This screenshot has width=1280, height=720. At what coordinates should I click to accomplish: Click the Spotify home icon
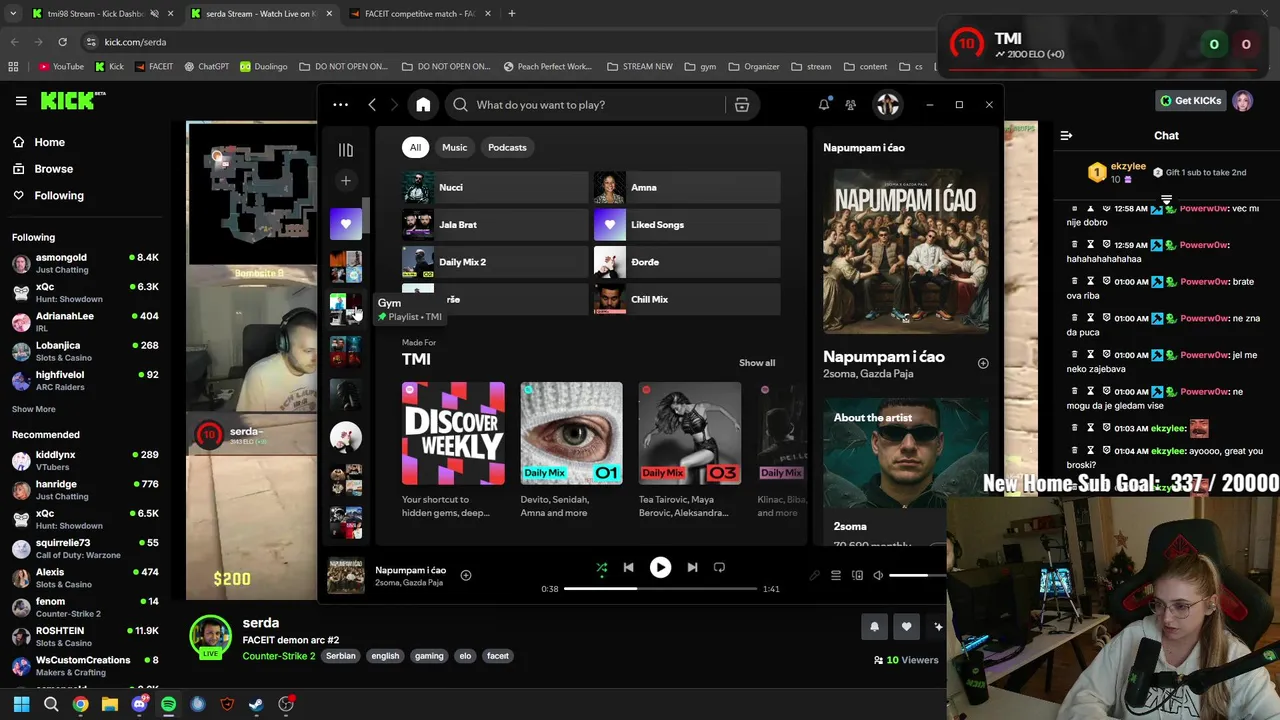[x=423, y=105]
